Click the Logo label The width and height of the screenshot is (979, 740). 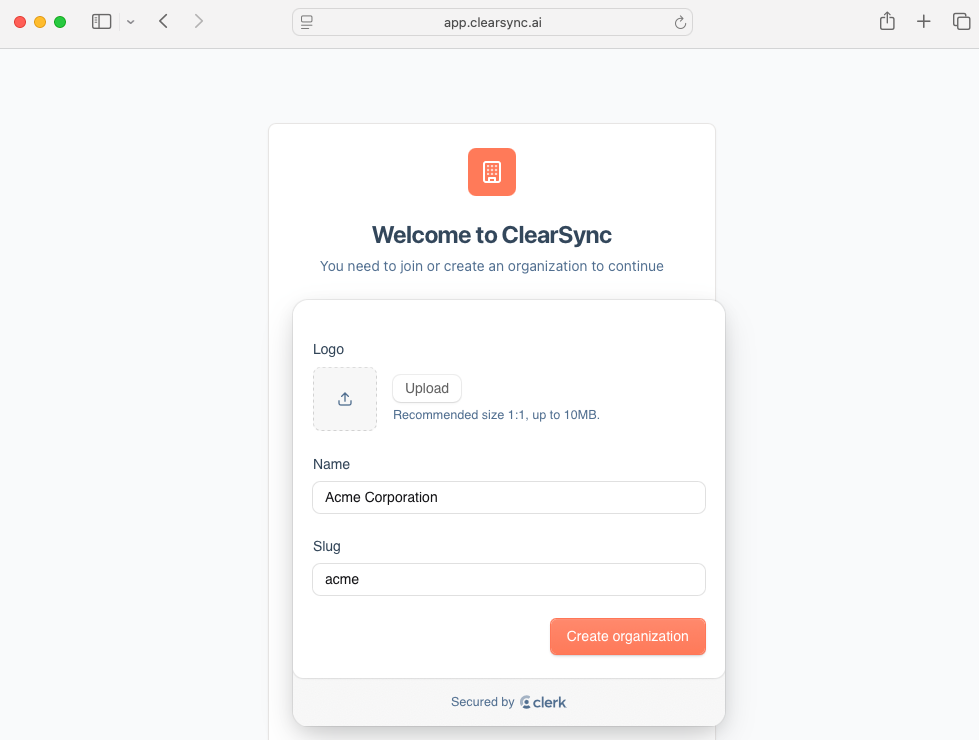pos(328,349)
